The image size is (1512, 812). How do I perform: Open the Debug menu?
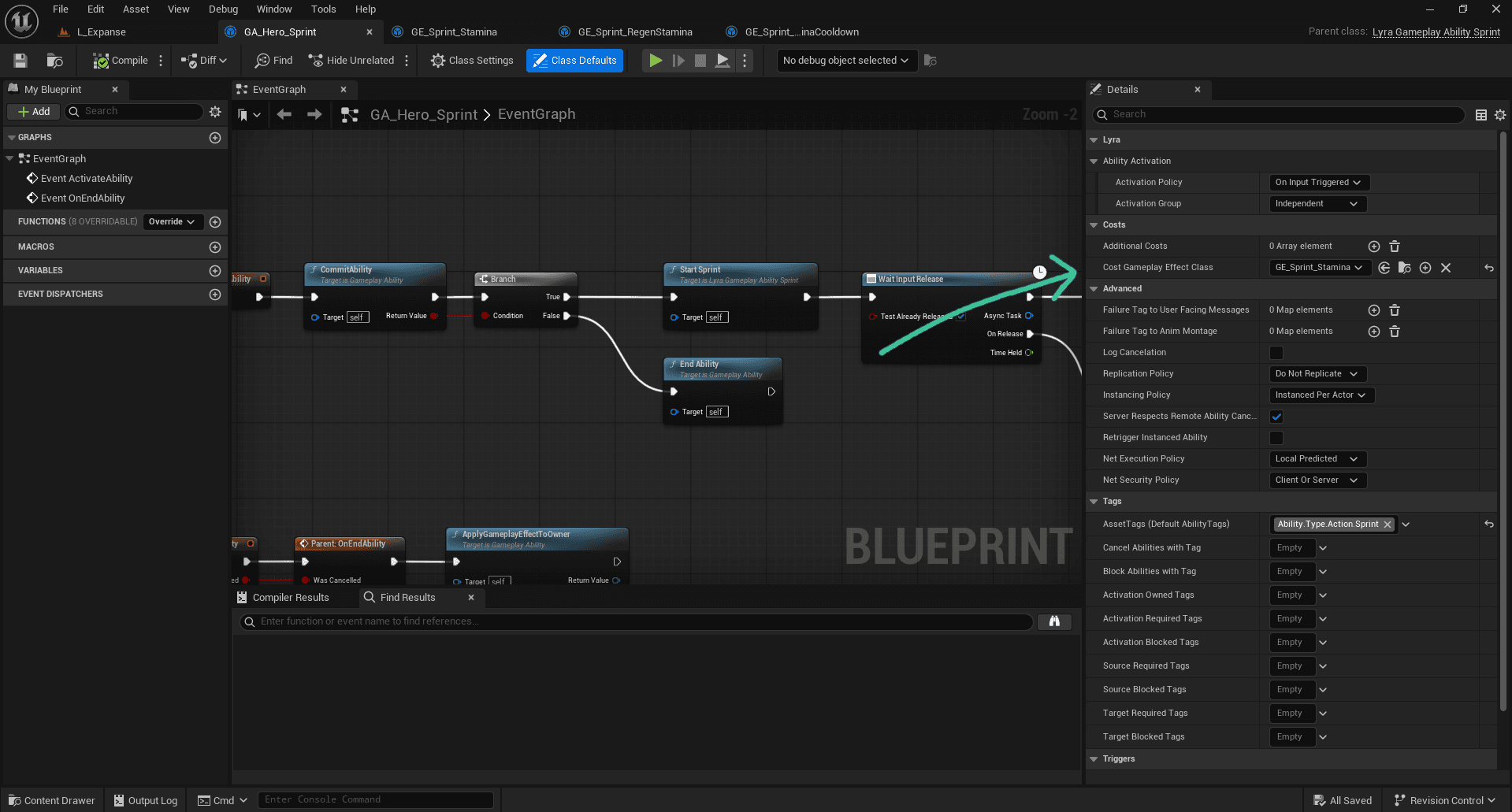click(x=223, y=9)
